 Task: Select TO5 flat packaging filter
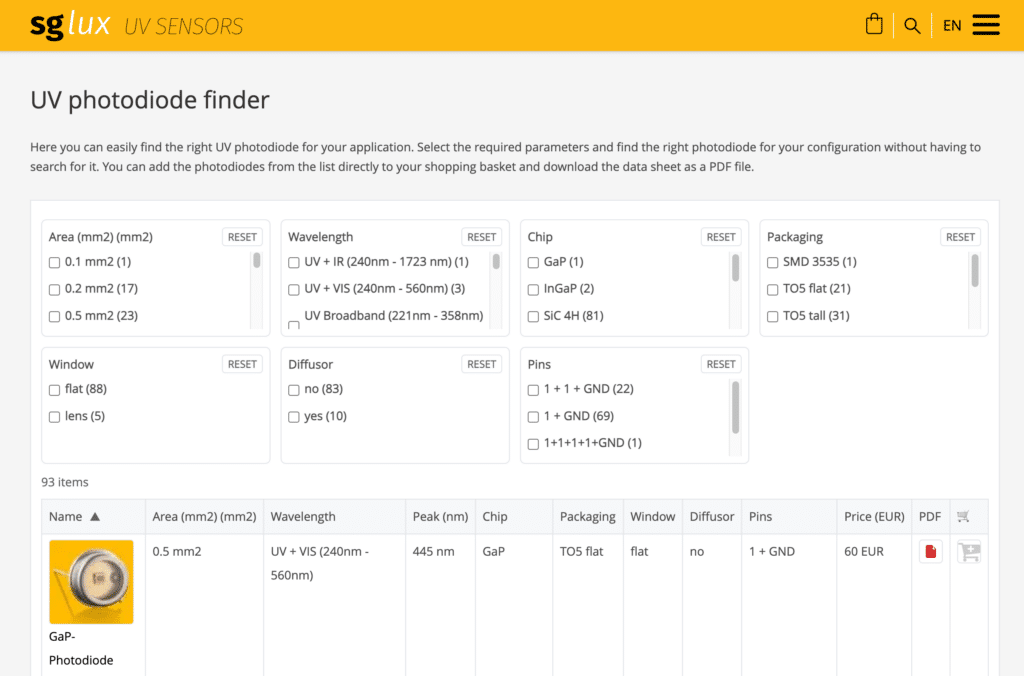coord(773,289)
